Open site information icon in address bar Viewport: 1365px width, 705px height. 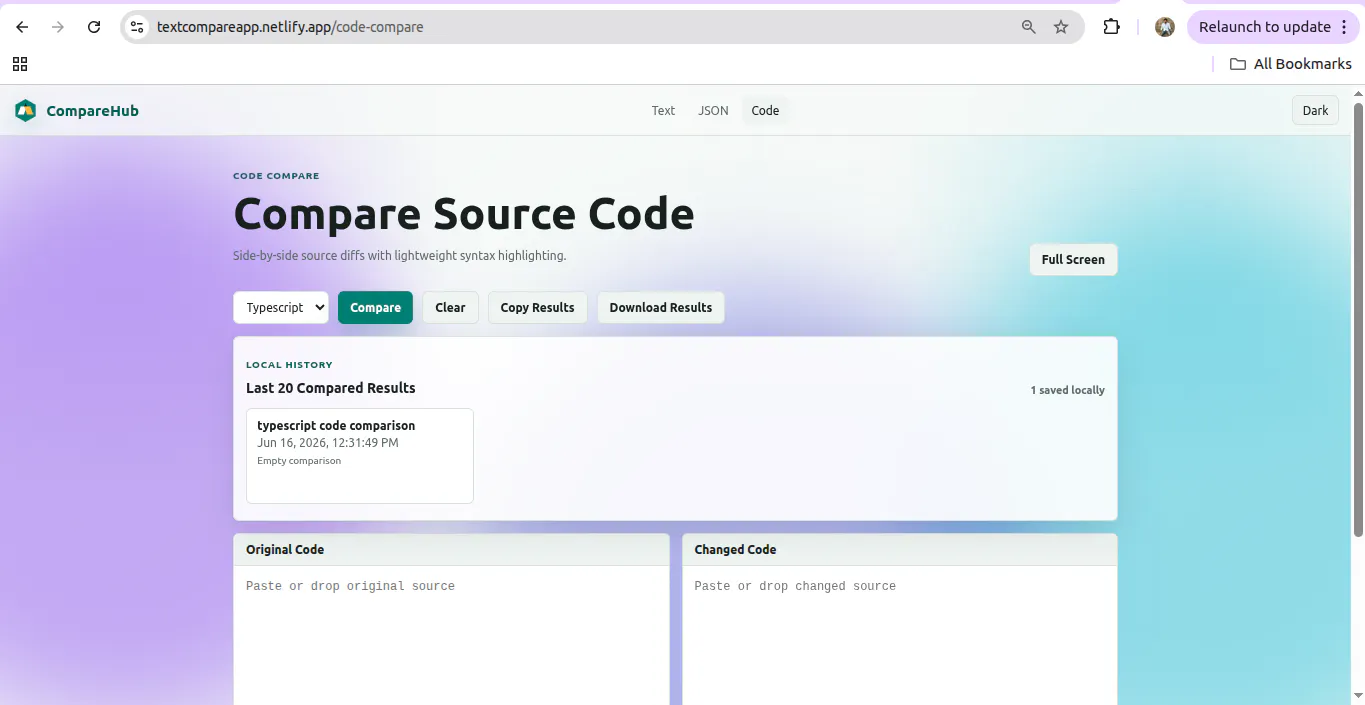[138, 27]
